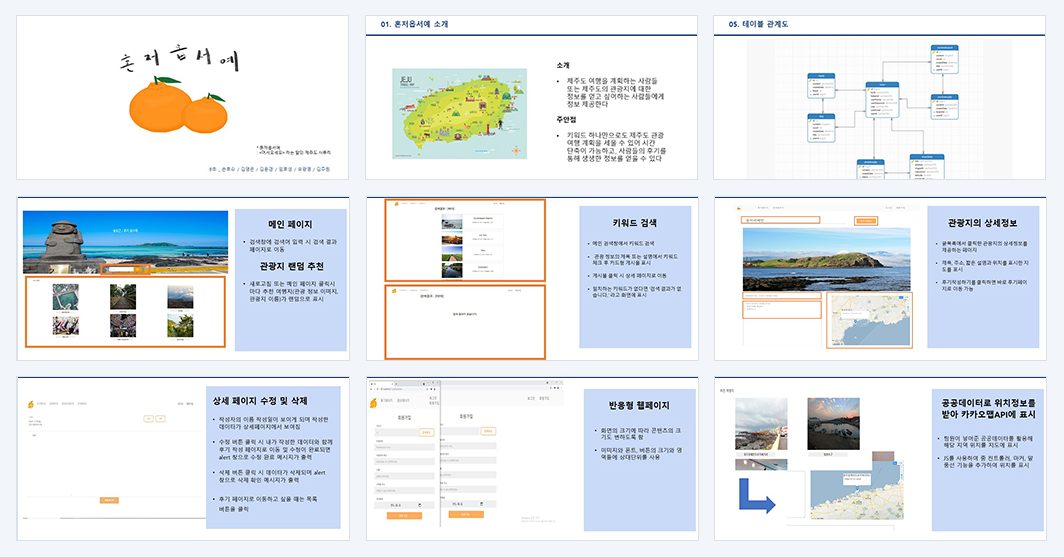Click the last recommended photo in the bottom row
Image resolution: width=1064 pixels, height=557 pixels.
180,326
